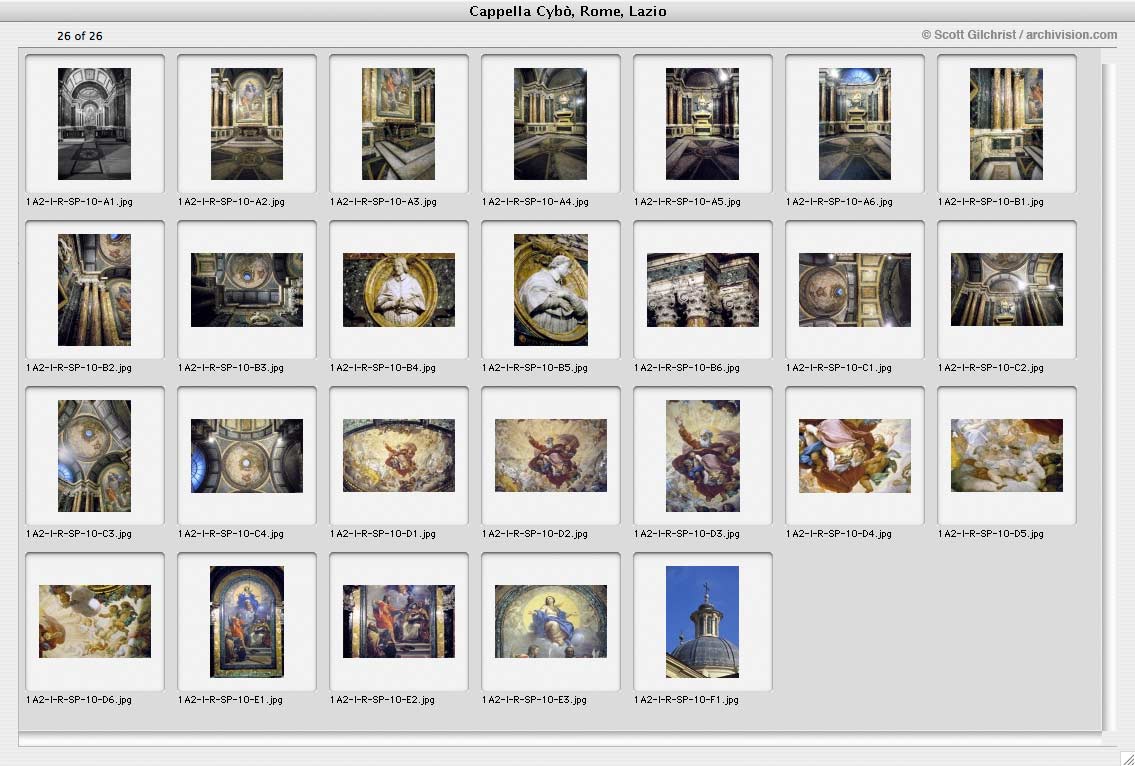Click thumbnail image 1A2-I-R-SP-10-A3.jpg
The image size is (1135, 766).
(399, 124)
